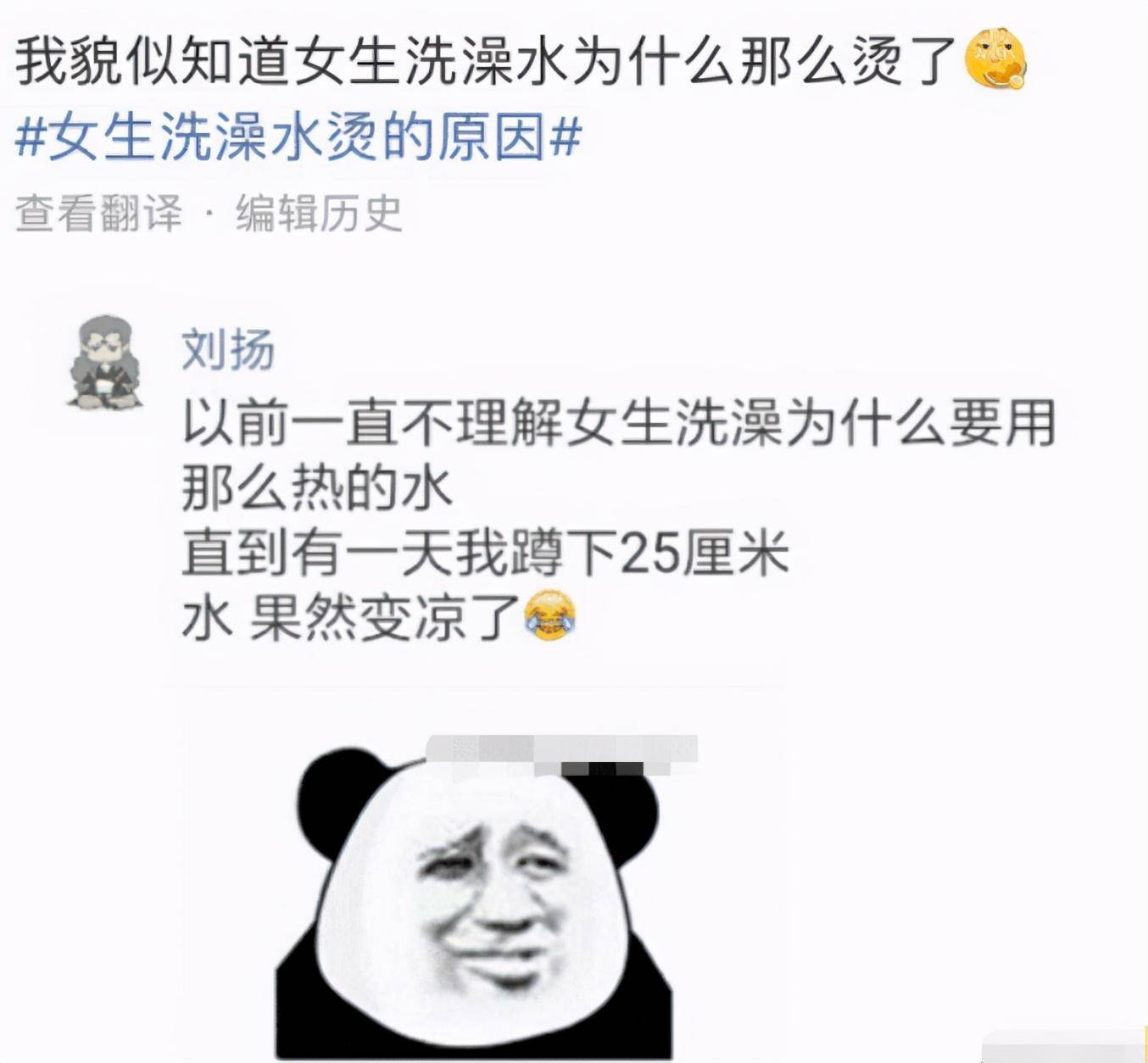Screen dimensions: 1148x1063
Task: Click the laughing-crying emoji after 变凉了
Action: [x=549, y=616]
